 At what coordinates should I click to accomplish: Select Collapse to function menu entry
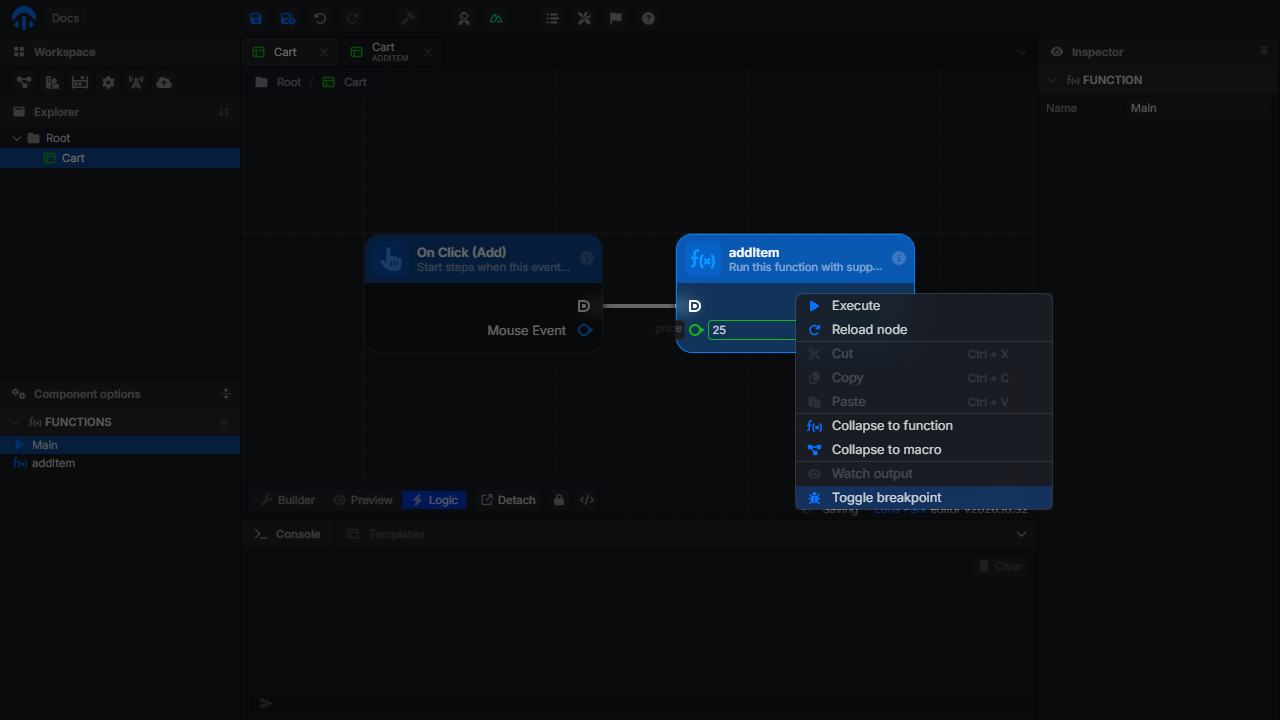pos(924,426)
